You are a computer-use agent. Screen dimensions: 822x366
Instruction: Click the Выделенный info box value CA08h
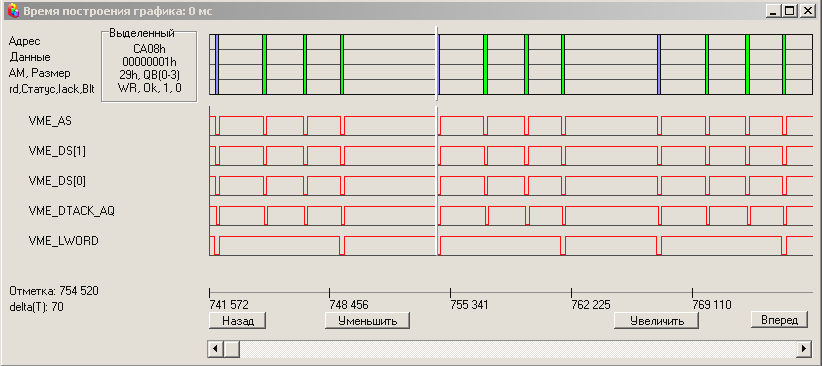coord(149,49)
